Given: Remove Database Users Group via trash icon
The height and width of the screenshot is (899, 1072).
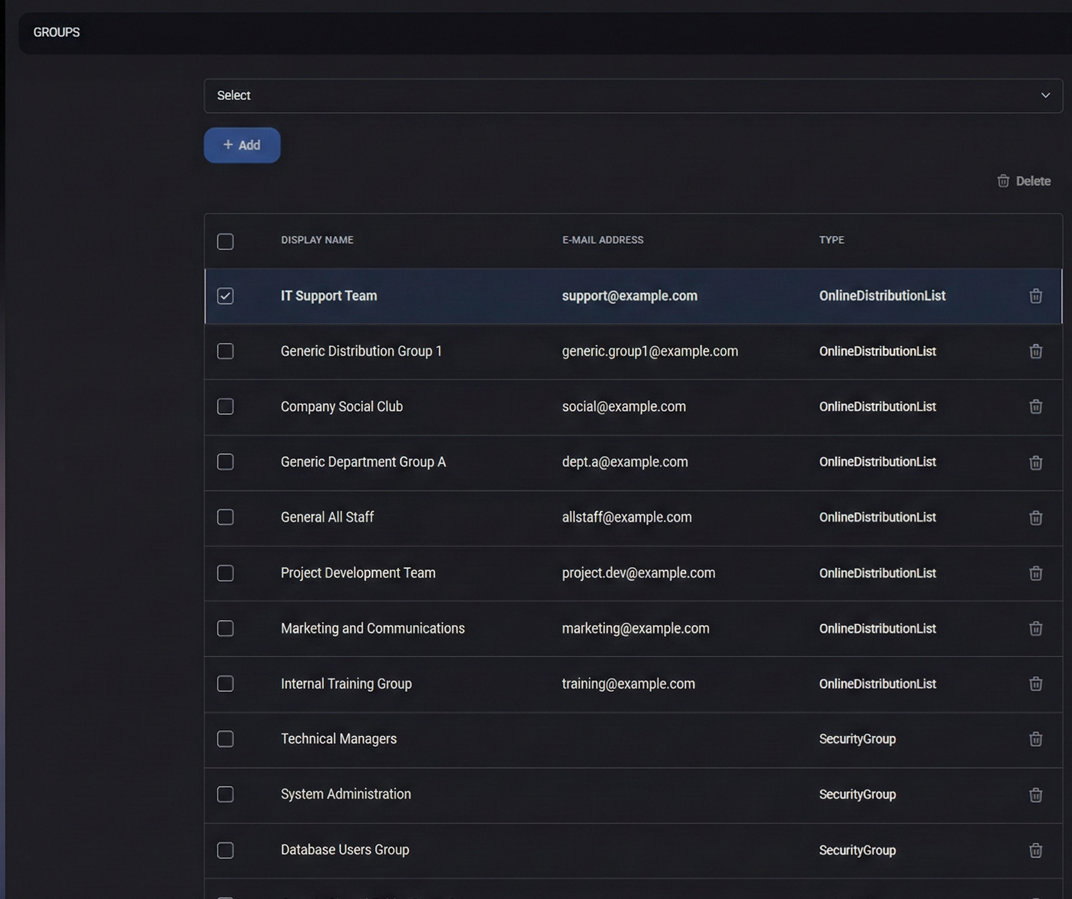Looking at the screenshot, I should tap(1035, 850).
